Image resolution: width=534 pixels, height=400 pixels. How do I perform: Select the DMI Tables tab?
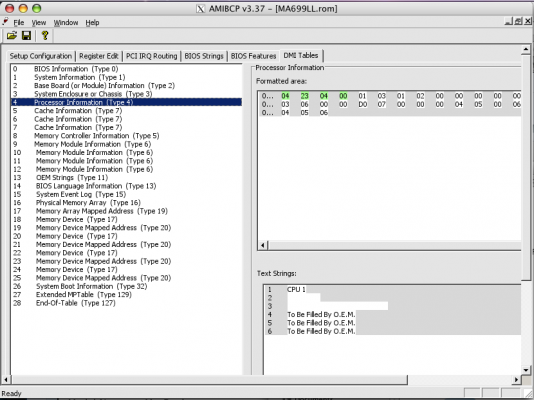click(301, 55)
